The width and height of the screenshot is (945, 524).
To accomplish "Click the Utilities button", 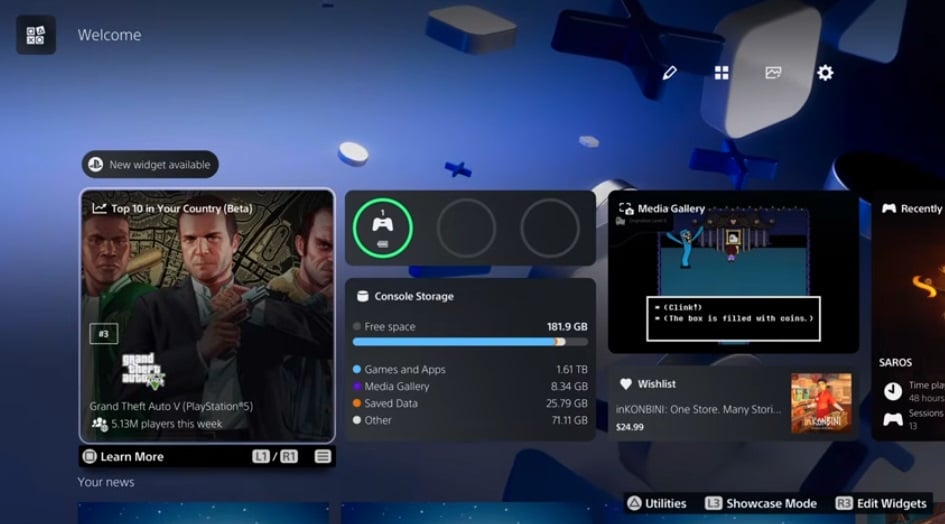I will [x=657, y=503].
